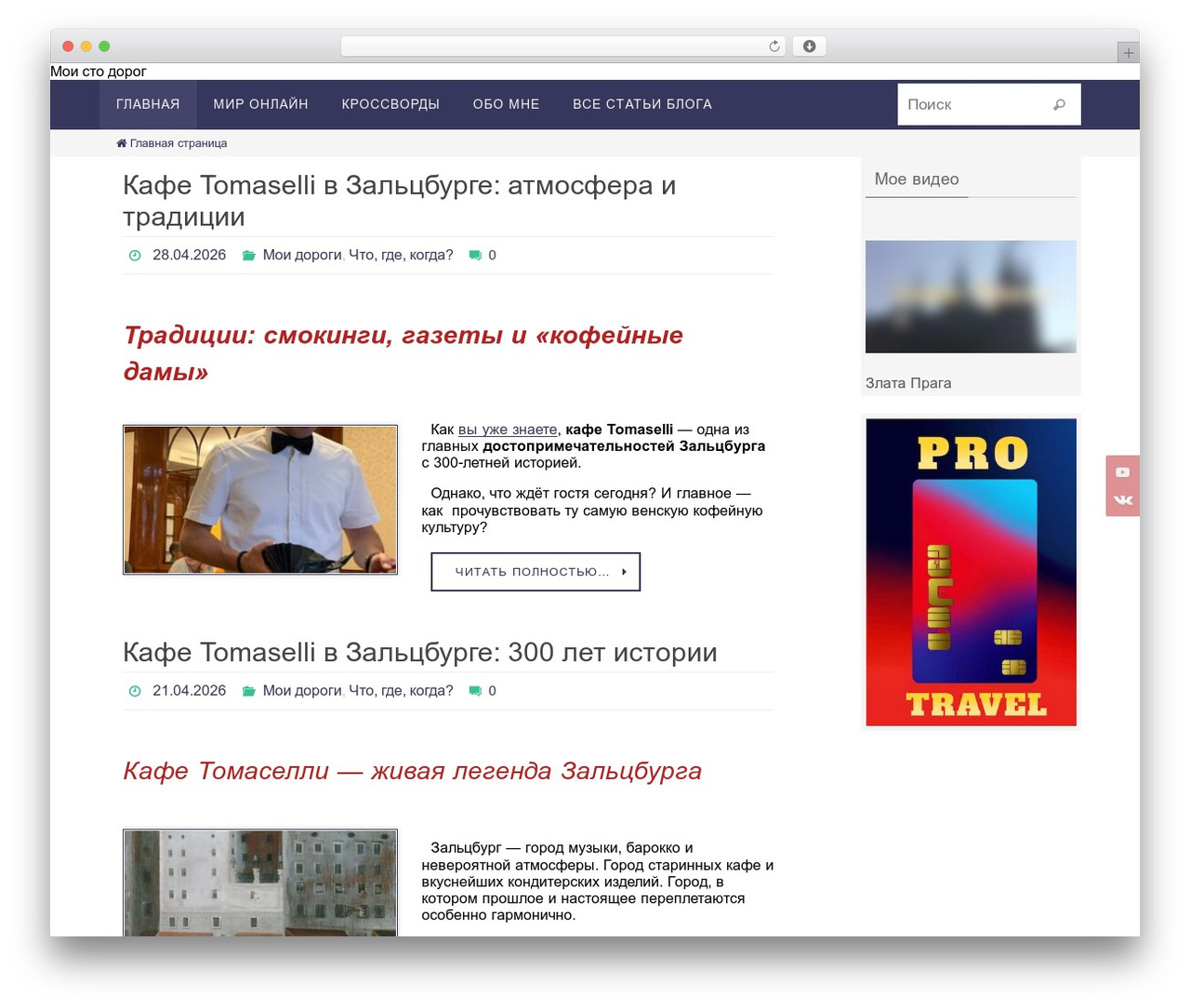Image resolution: width=1190 pixels, height=1008 pixels.
Task: Click the building painting thumbnail
Action: pyautogui.click(x=260, y=882)
